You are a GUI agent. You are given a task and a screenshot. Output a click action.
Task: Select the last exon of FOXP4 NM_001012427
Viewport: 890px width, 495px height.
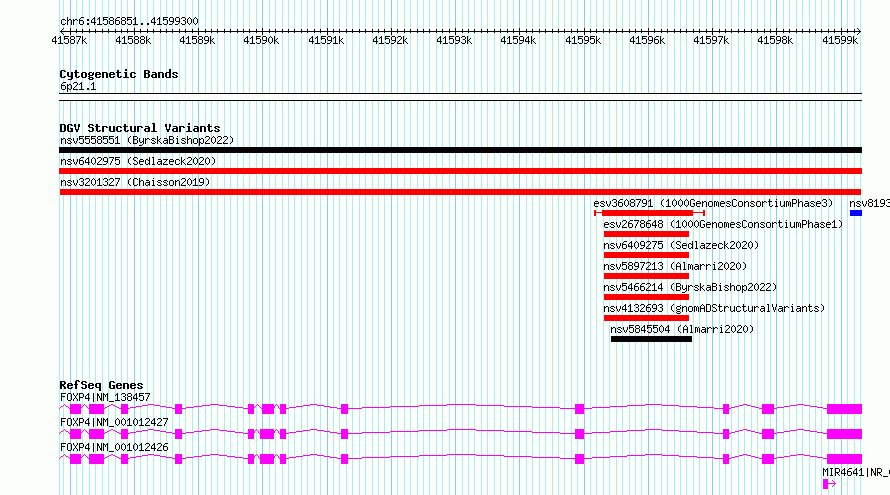[x=845, y=434]
